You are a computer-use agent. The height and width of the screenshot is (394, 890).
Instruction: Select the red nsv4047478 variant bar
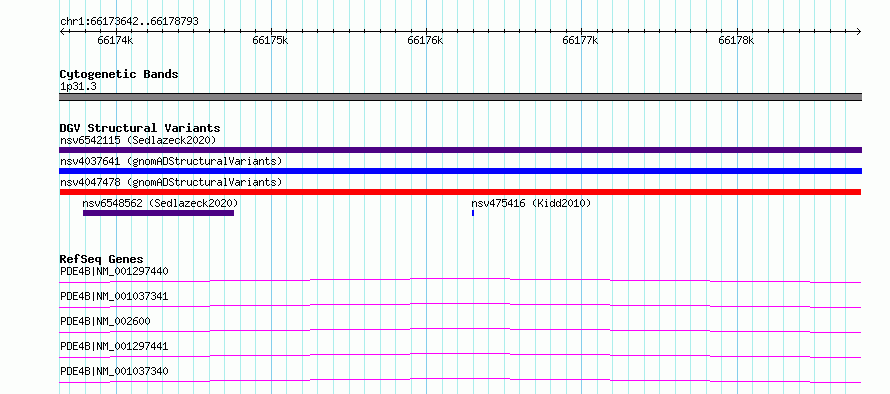pos(460,192)
